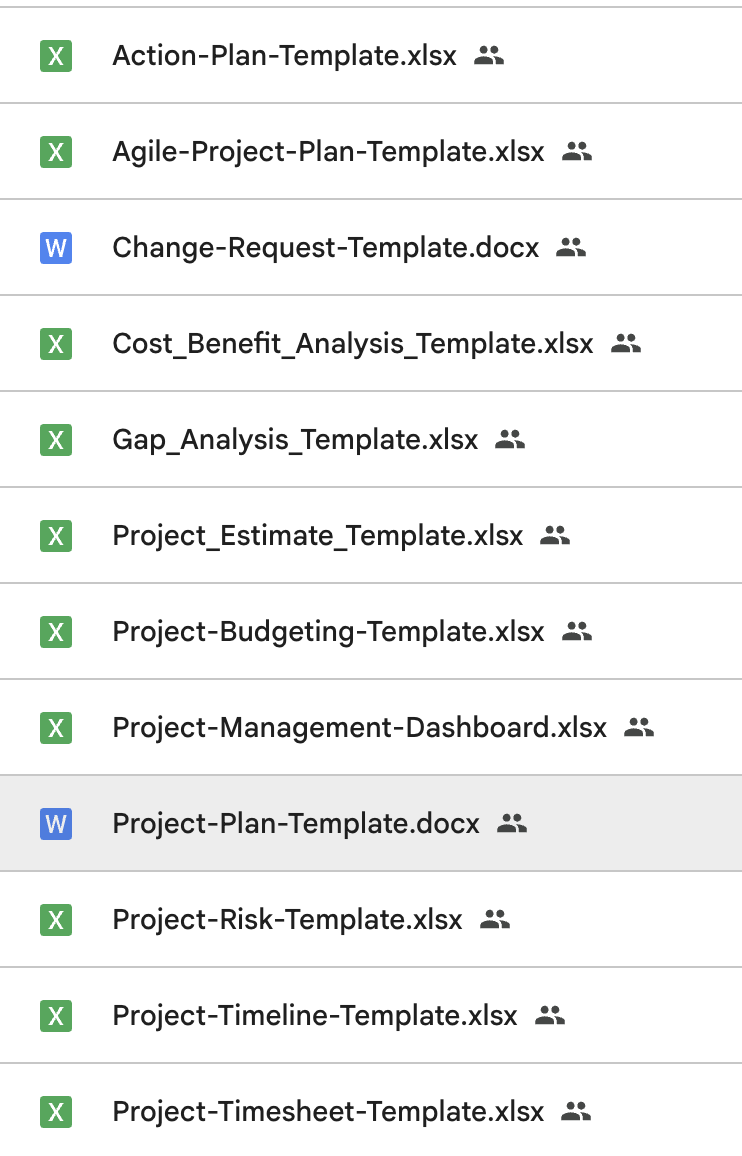The width and height of the screenshot is (742, 1156).
Task: Open Change-Request-Template.docx document
Action: [325, 248]
